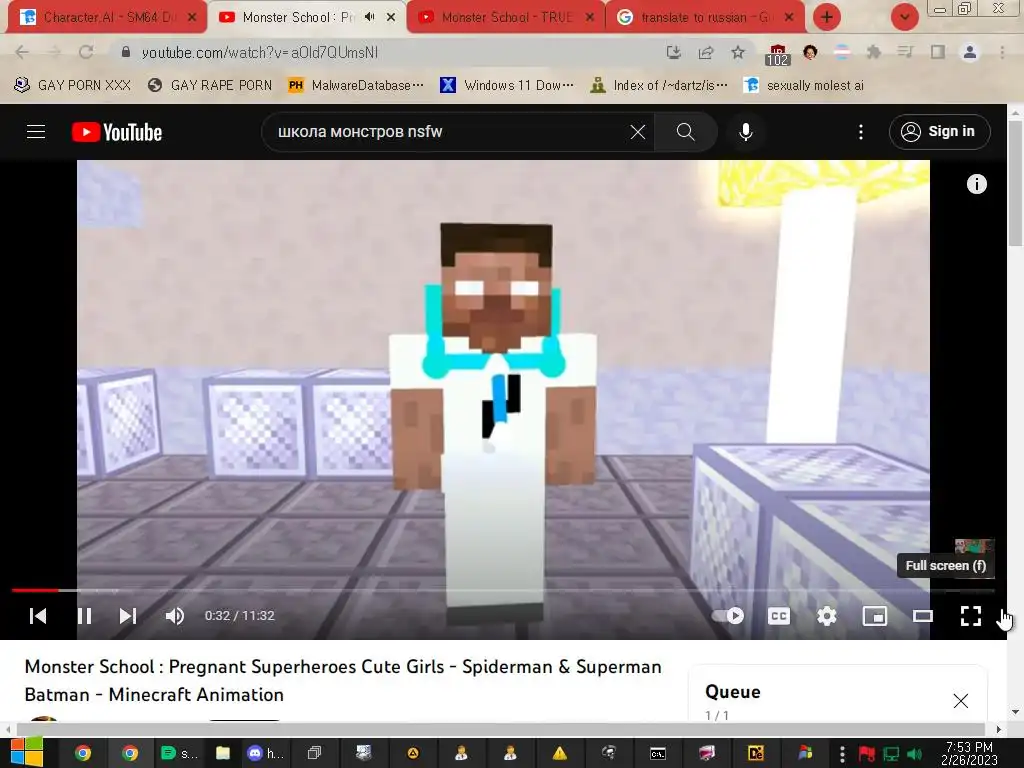Open File Explorer from the taskbar
The image size is (1024, 768).
[223, 754]
